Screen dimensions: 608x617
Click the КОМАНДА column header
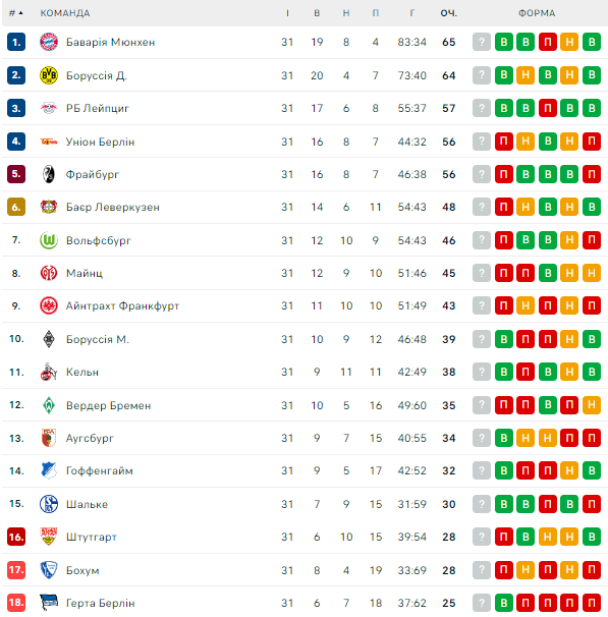[x=65, y=13]
